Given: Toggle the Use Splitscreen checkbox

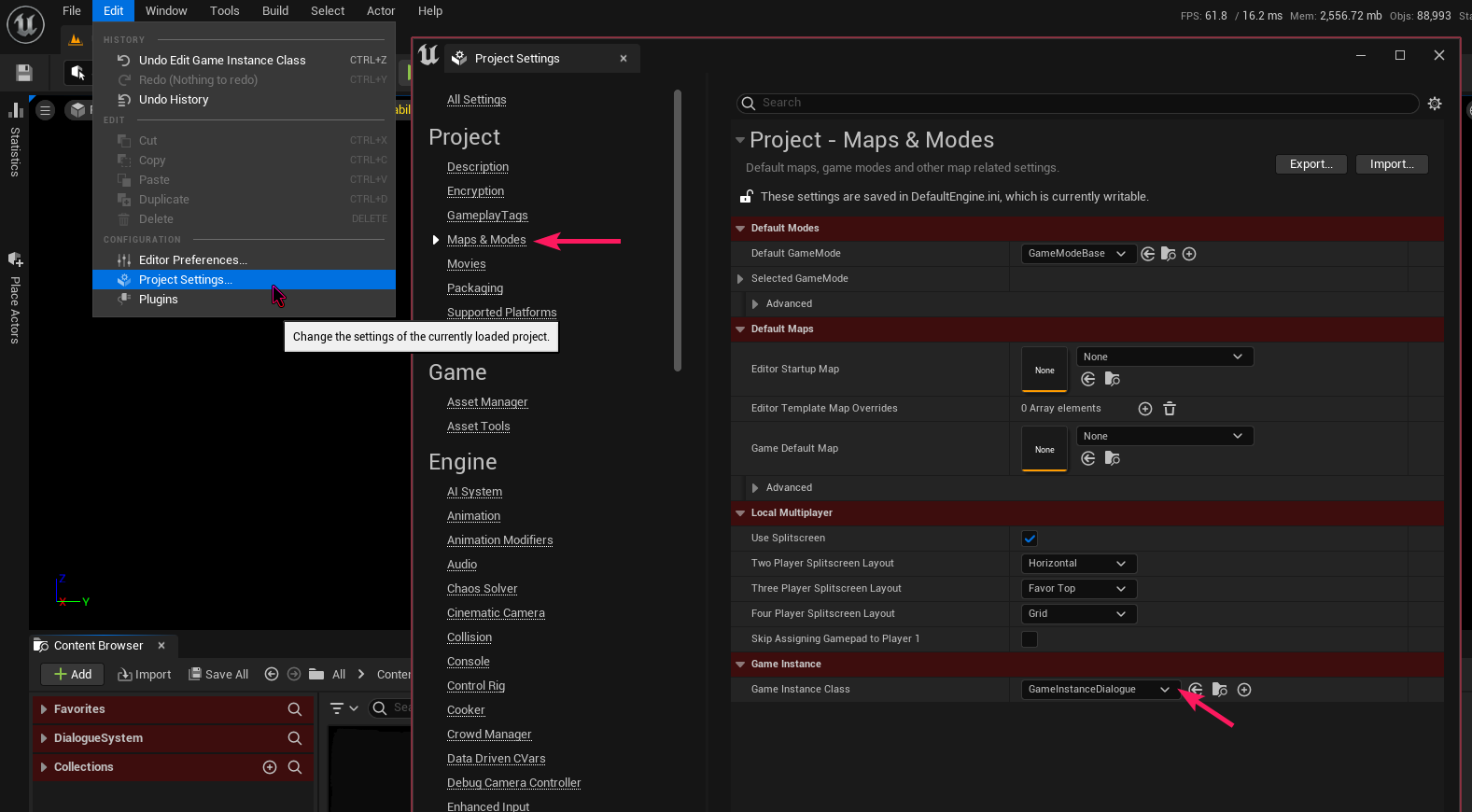Looking at the screenshot, I should point(1030,539).
